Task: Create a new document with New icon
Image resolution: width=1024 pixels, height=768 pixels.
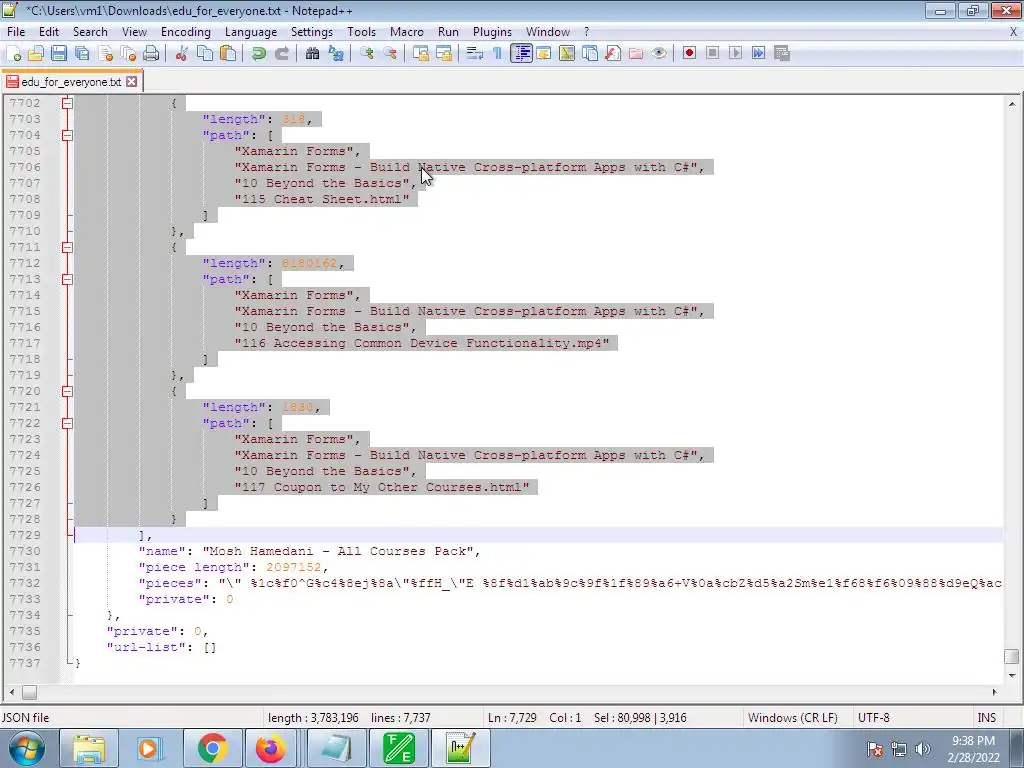Action: click(x=13, y=54)
